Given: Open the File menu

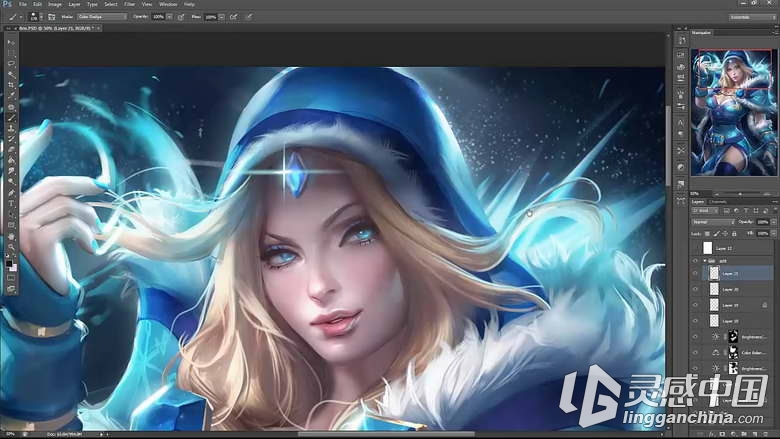Looking at the screenshot, I should (x=22, y=4).
